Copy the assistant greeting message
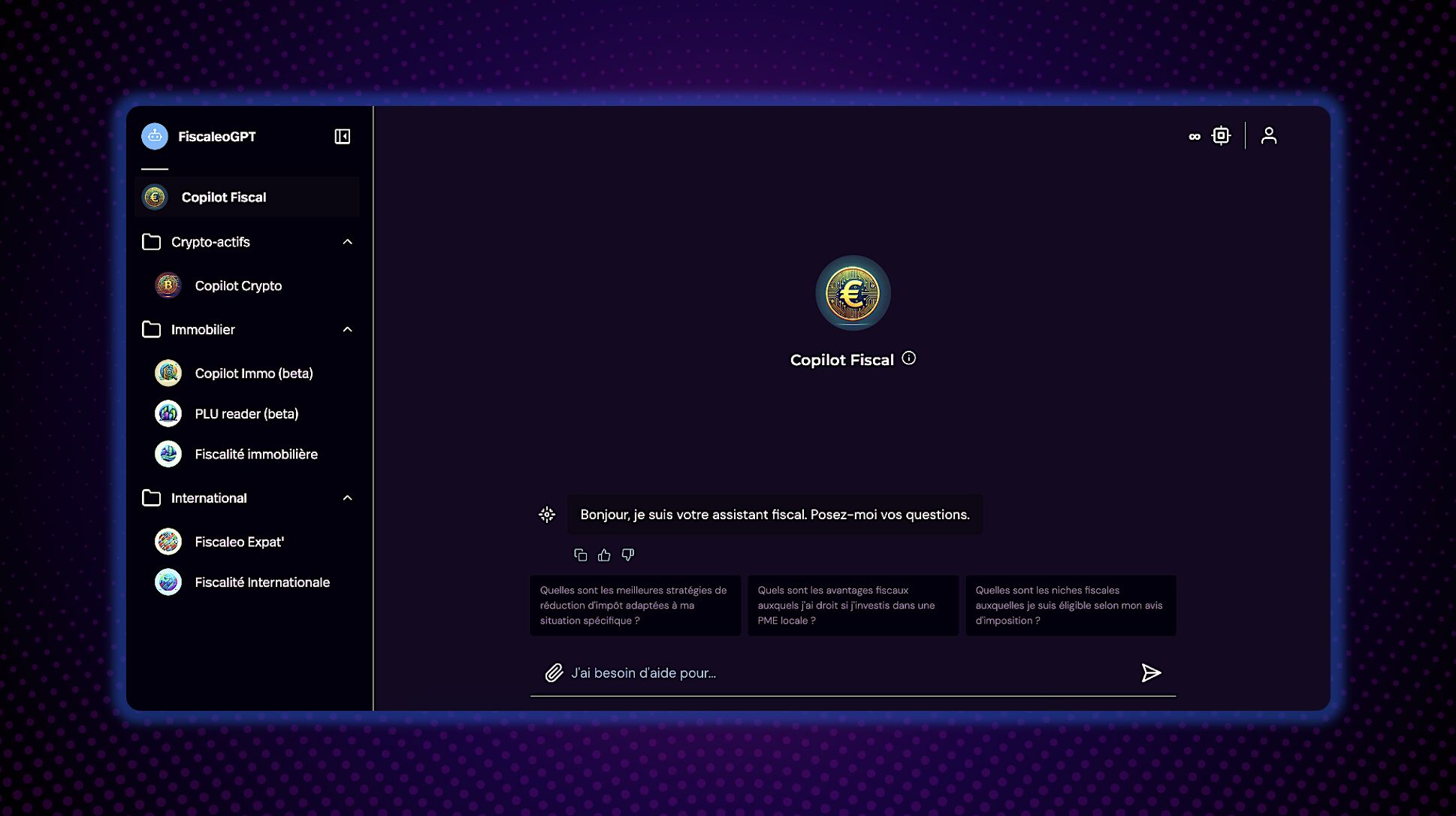This screenshot has height=816, width=1456. click(x=580, y=555)
